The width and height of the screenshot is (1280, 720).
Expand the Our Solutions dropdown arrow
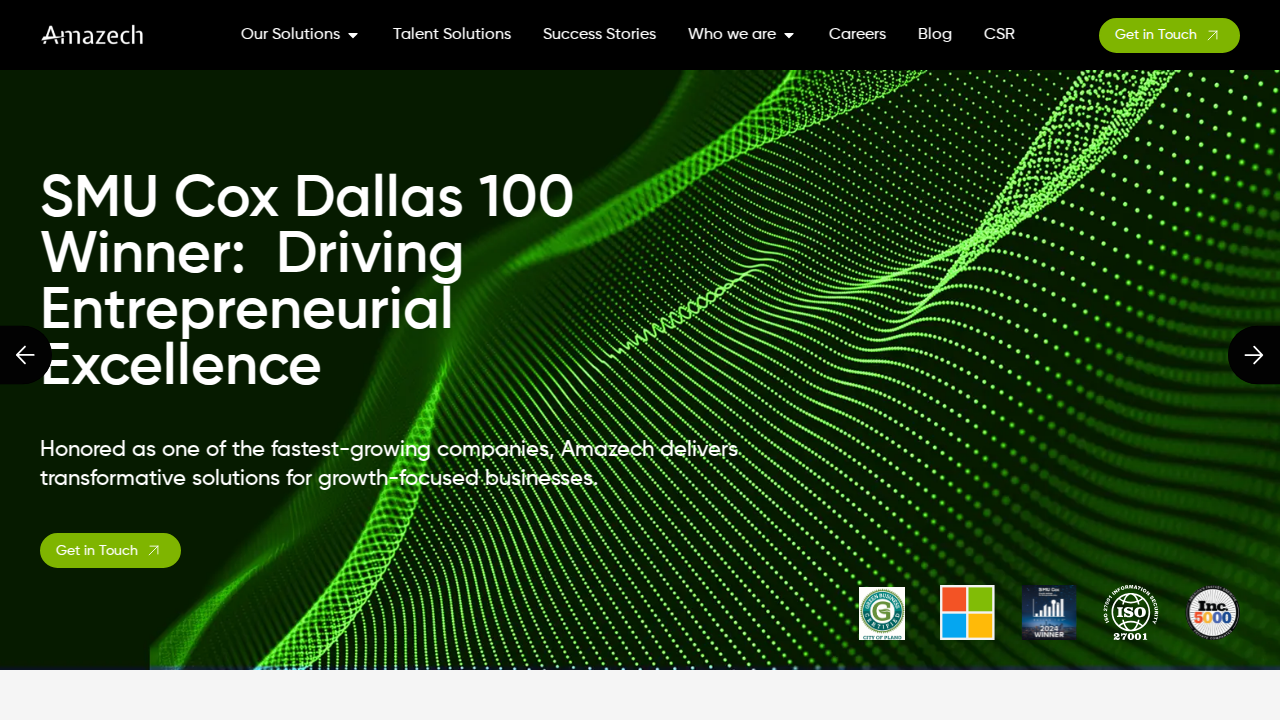click(353, 35)
